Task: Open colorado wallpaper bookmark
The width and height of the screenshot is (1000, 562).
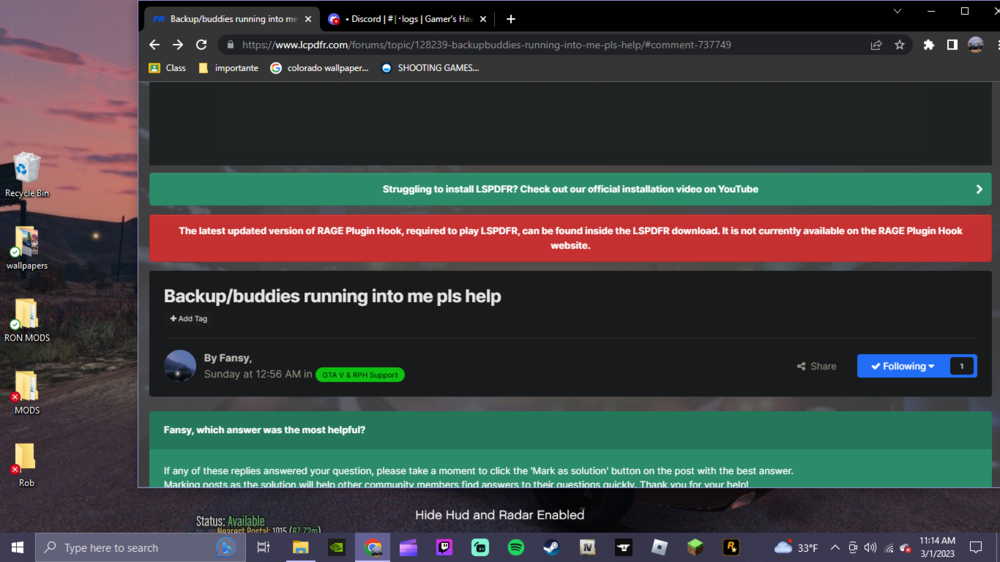Action: click(x=320, y=68)
